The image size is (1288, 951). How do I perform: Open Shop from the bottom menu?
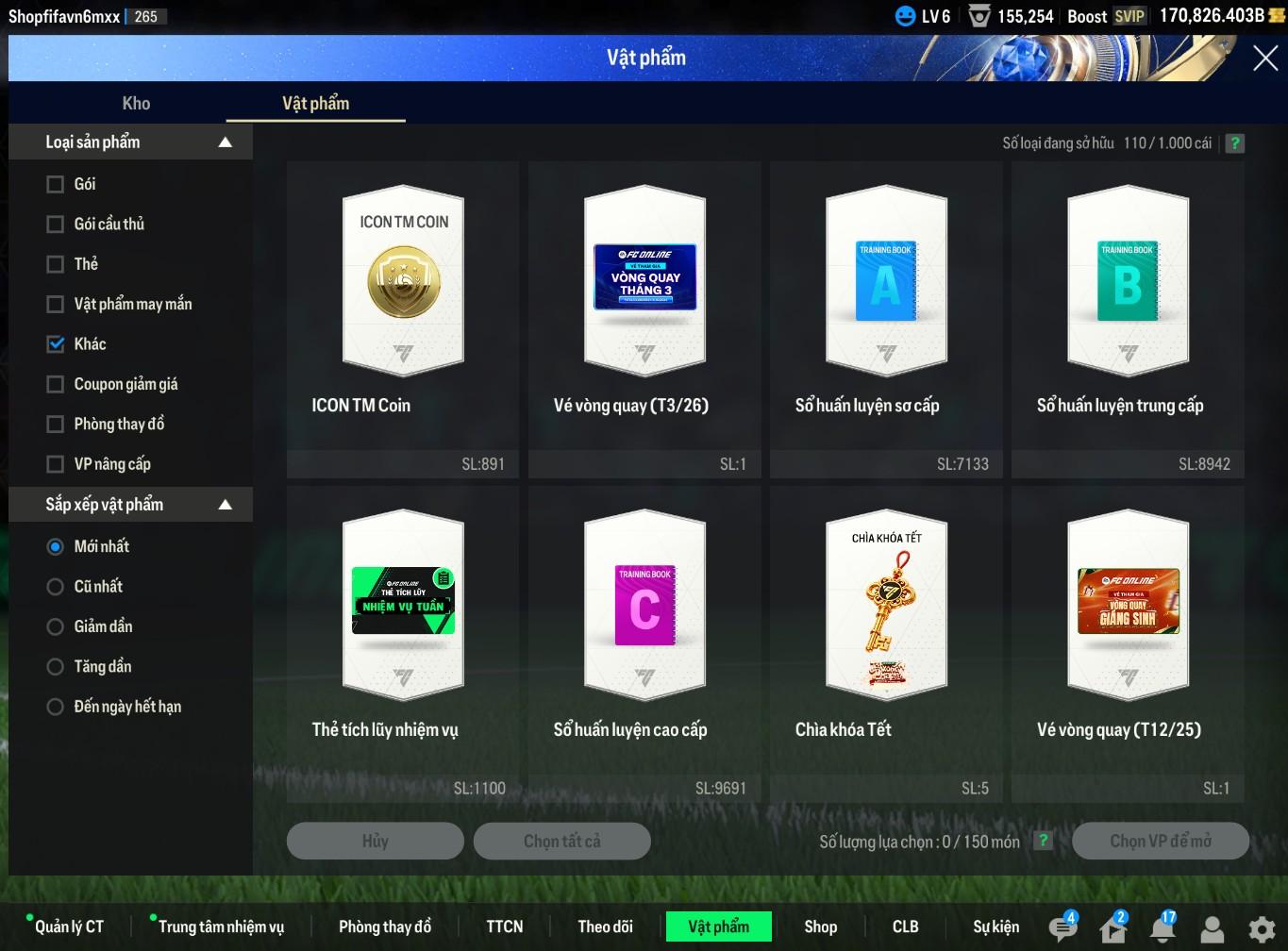pyautogui.click(x=820, y=926)
